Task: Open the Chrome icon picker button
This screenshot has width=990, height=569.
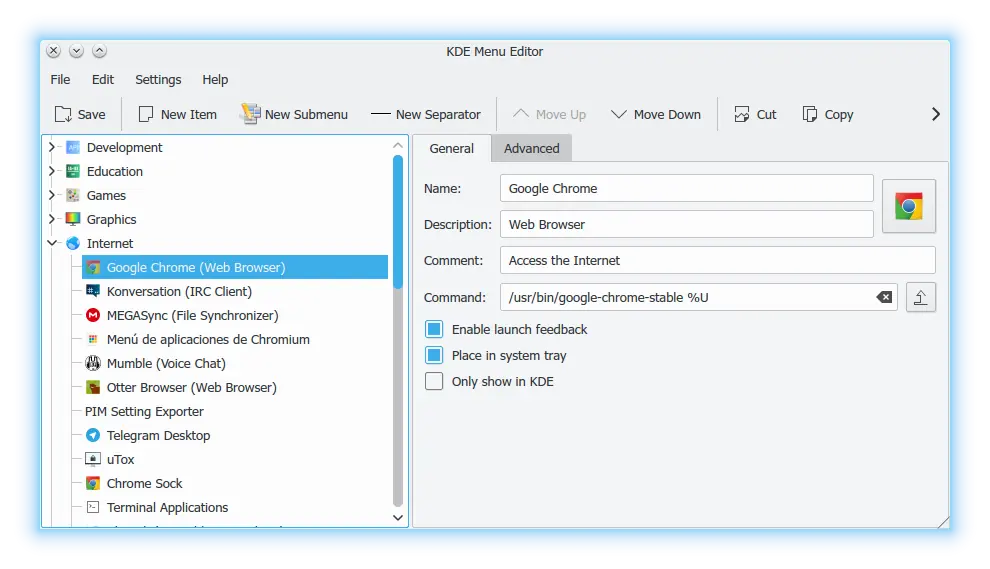Action: coord(909,207)
